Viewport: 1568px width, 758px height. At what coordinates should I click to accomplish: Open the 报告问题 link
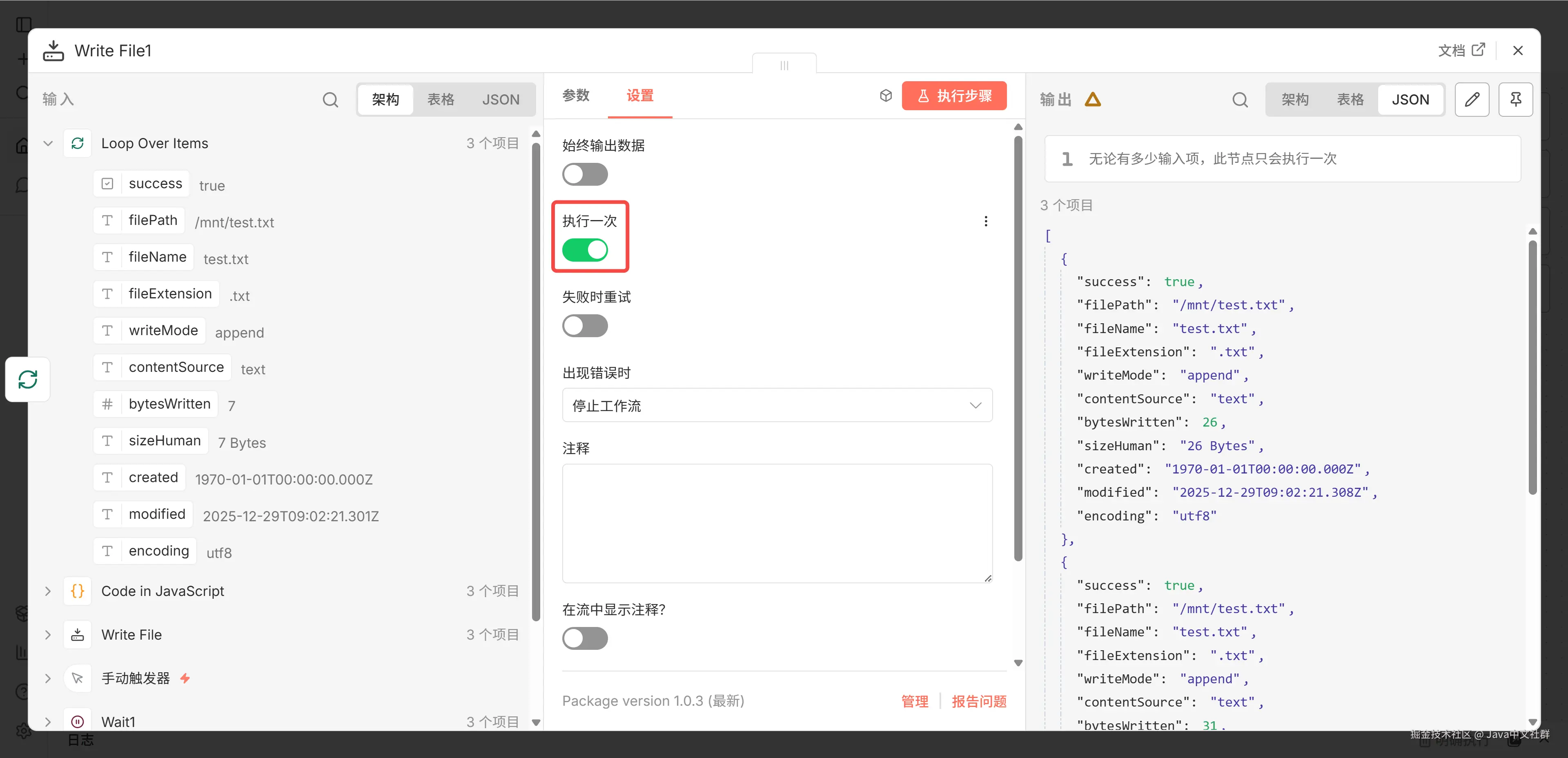pos(978,701)
